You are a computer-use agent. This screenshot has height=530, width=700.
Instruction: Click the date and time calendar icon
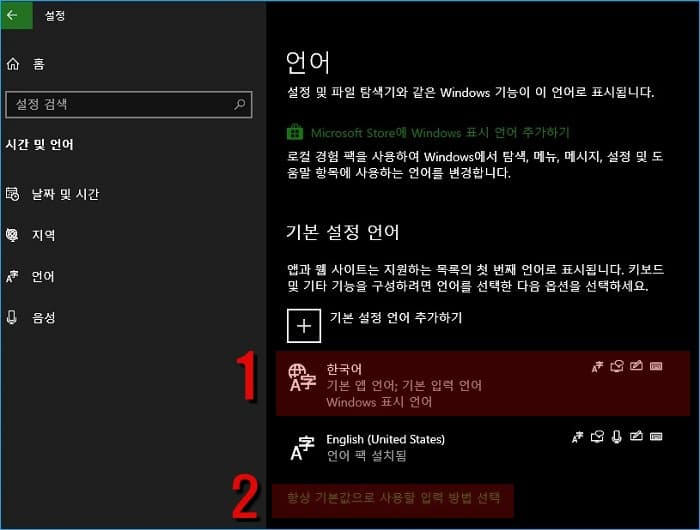pos(12,194)
